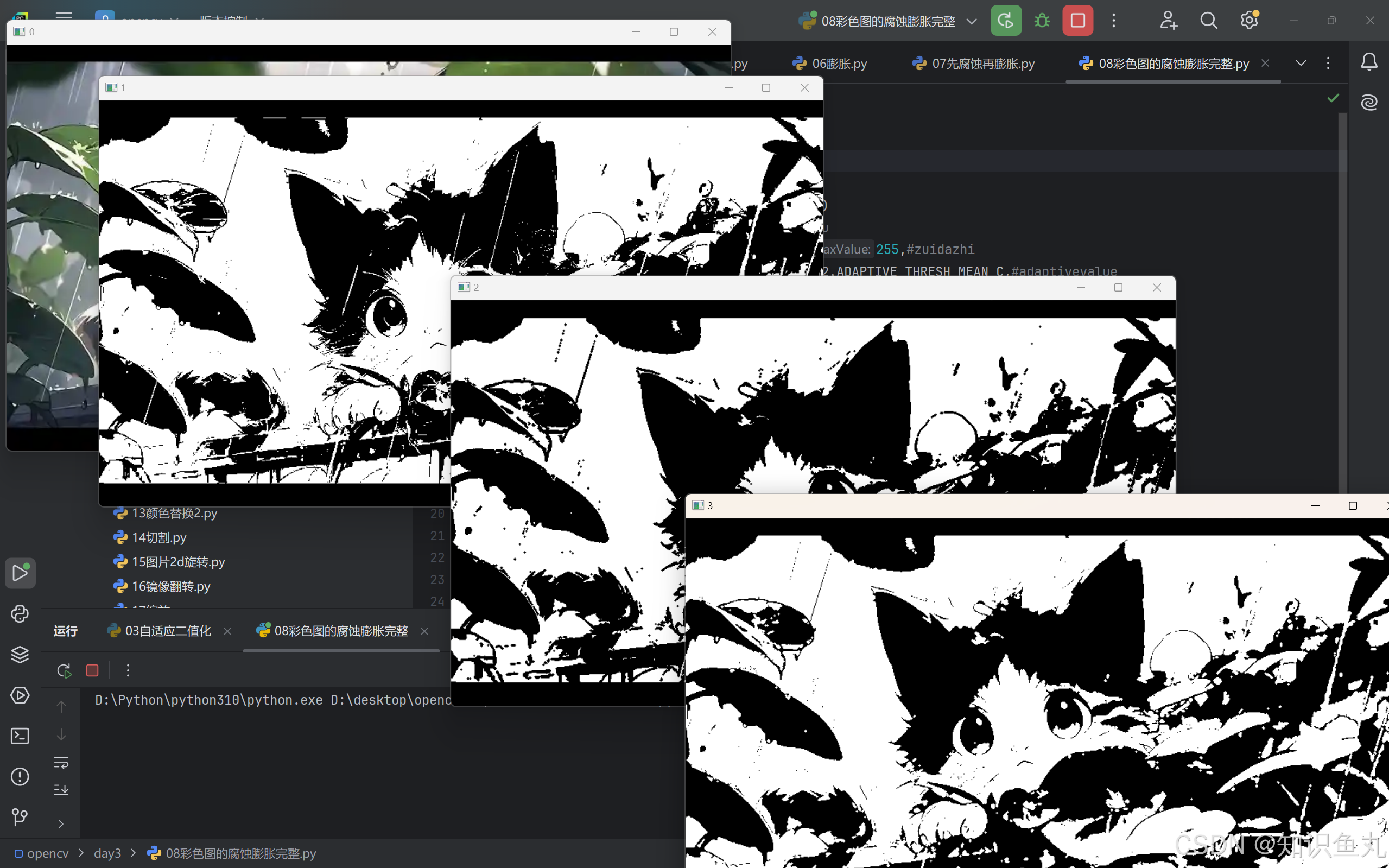Toggle the Run tool window button
This screenshot has width=1389, height=868.
pyautogui.click(x=20, y=573)
